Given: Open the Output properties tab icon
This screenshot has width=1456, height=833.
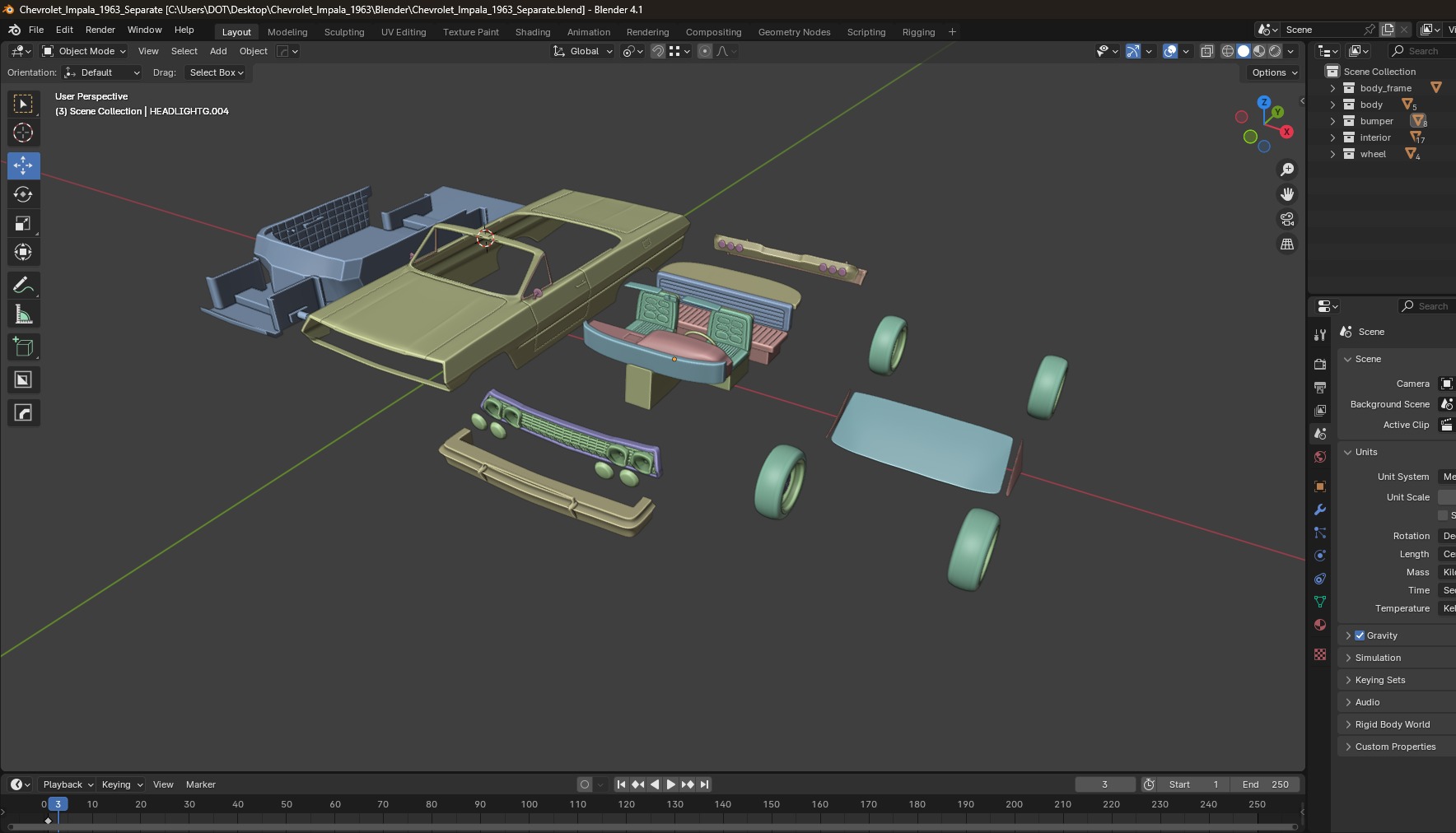Looking at the screenshot, I should coord(1320,387).
